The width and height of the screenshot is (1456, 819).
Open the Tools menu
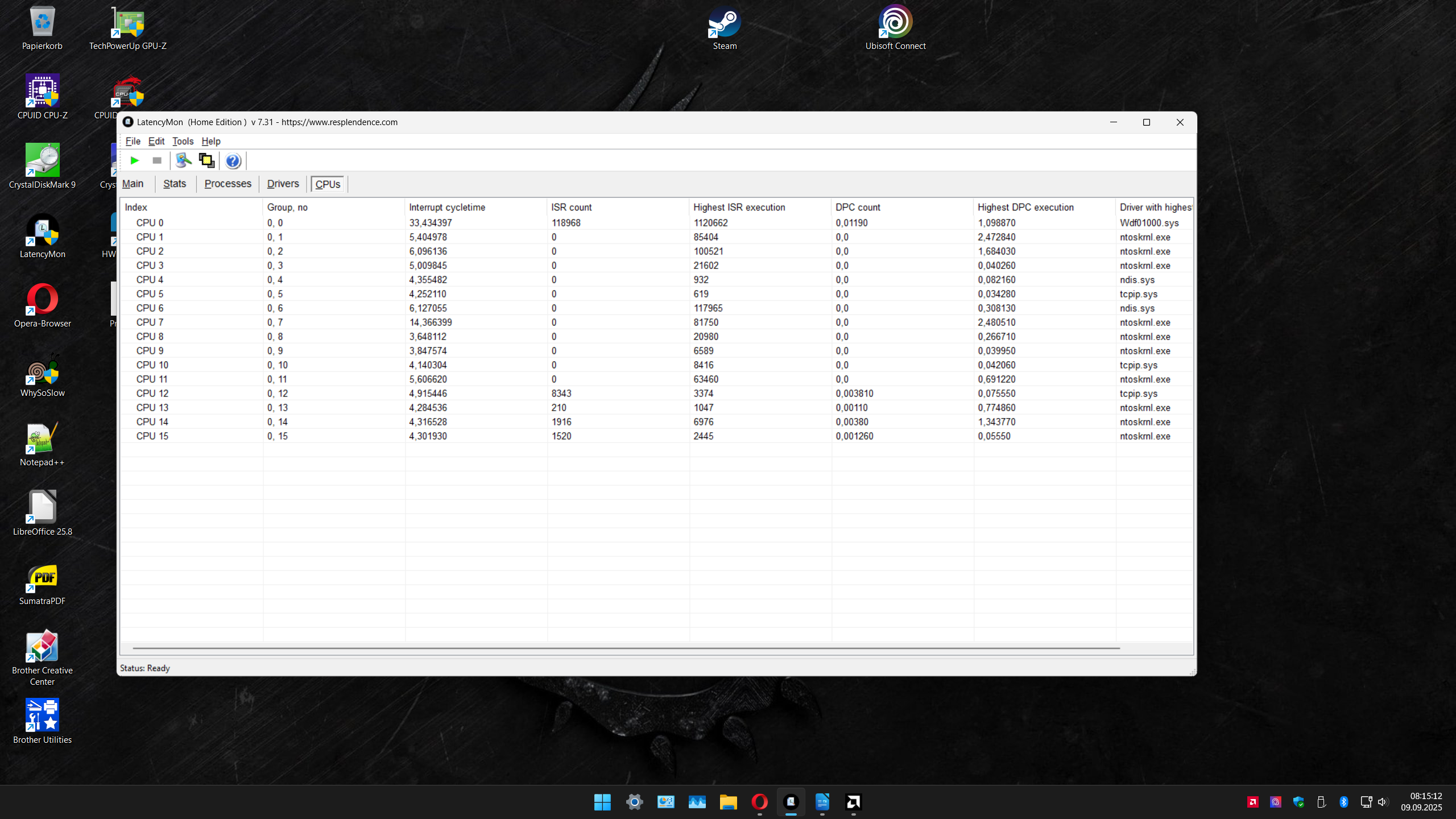tap(183, 141)
